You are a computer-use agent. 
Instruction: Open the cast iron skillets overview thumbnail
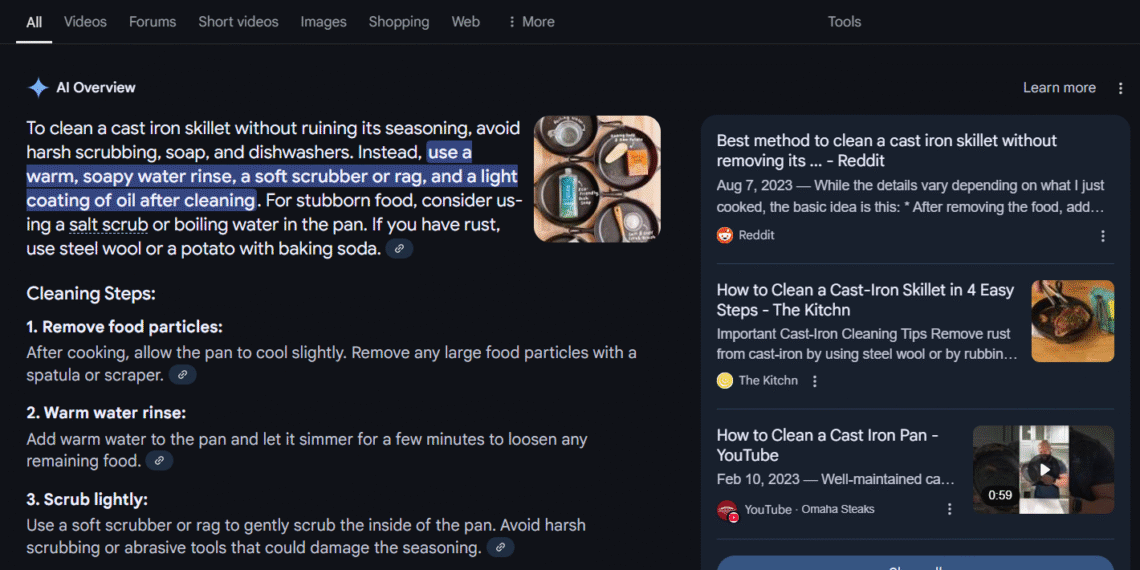597,179
